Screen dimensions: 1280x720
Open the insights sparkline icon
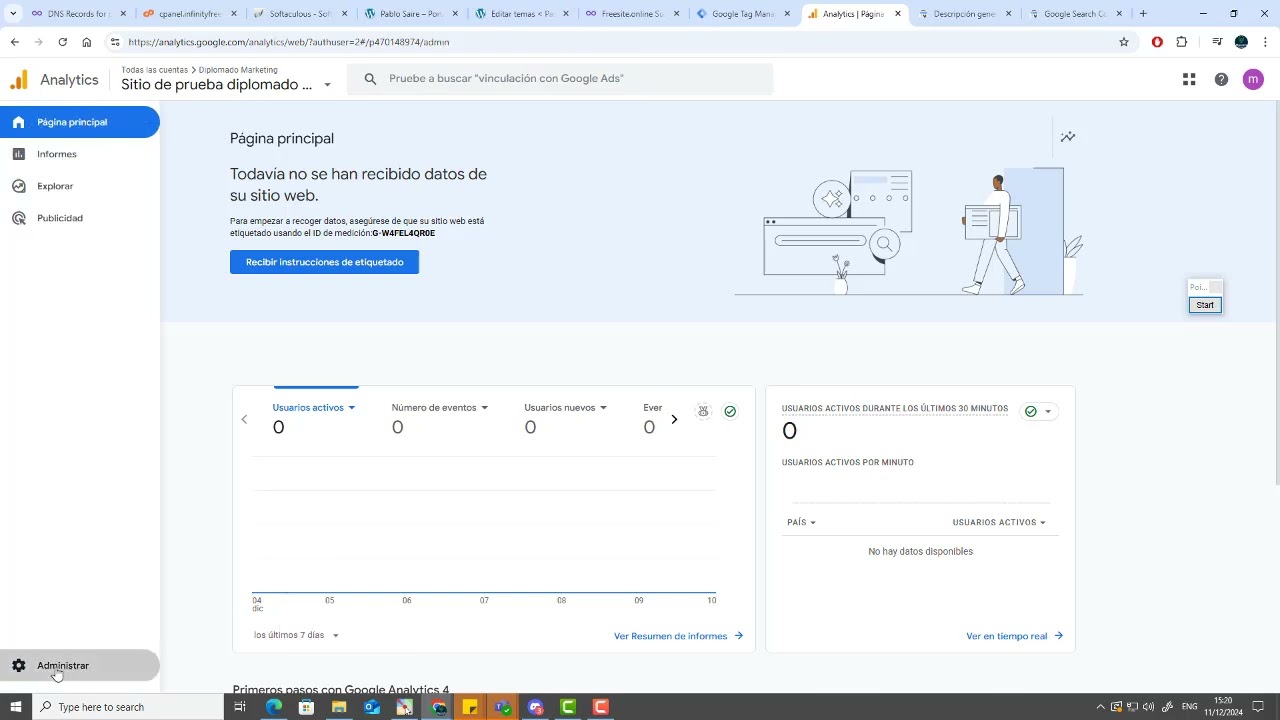pyautogui.click(x=1068, y=137)
